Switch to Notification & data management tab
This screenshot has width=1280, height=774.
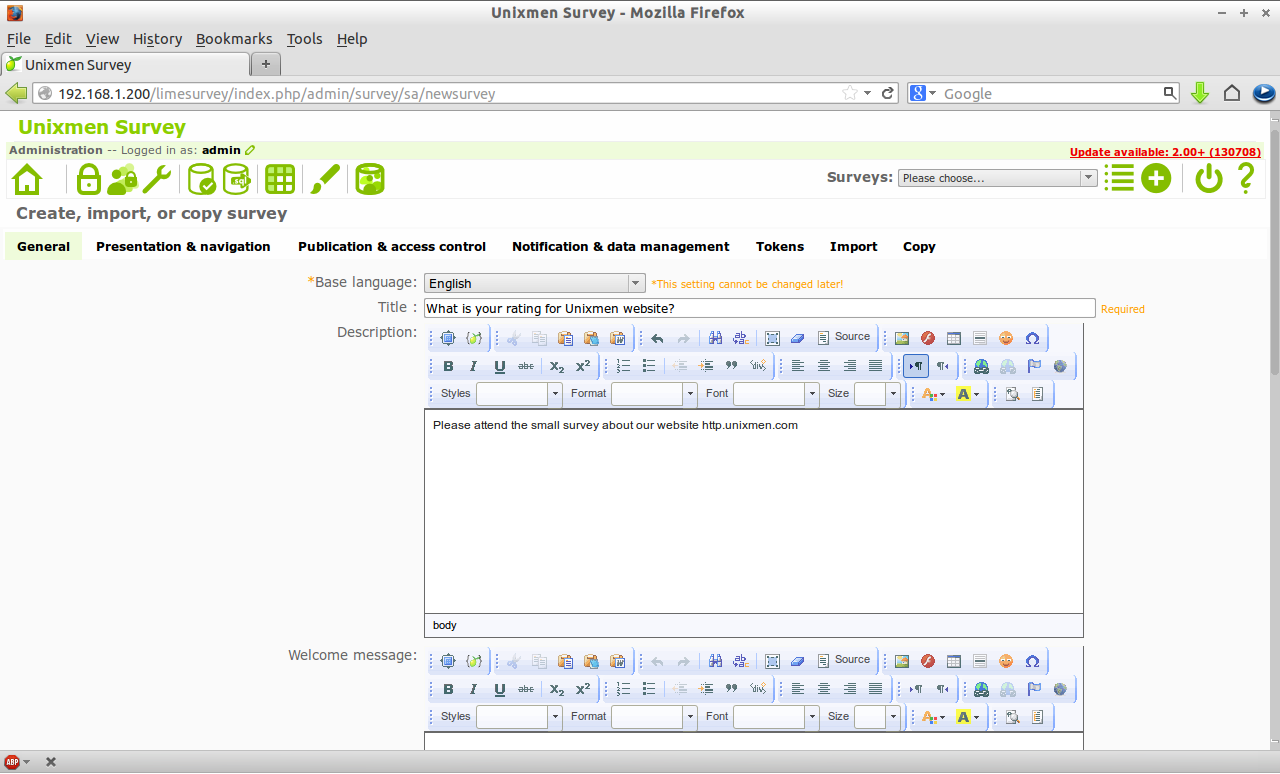coord(621,246)
